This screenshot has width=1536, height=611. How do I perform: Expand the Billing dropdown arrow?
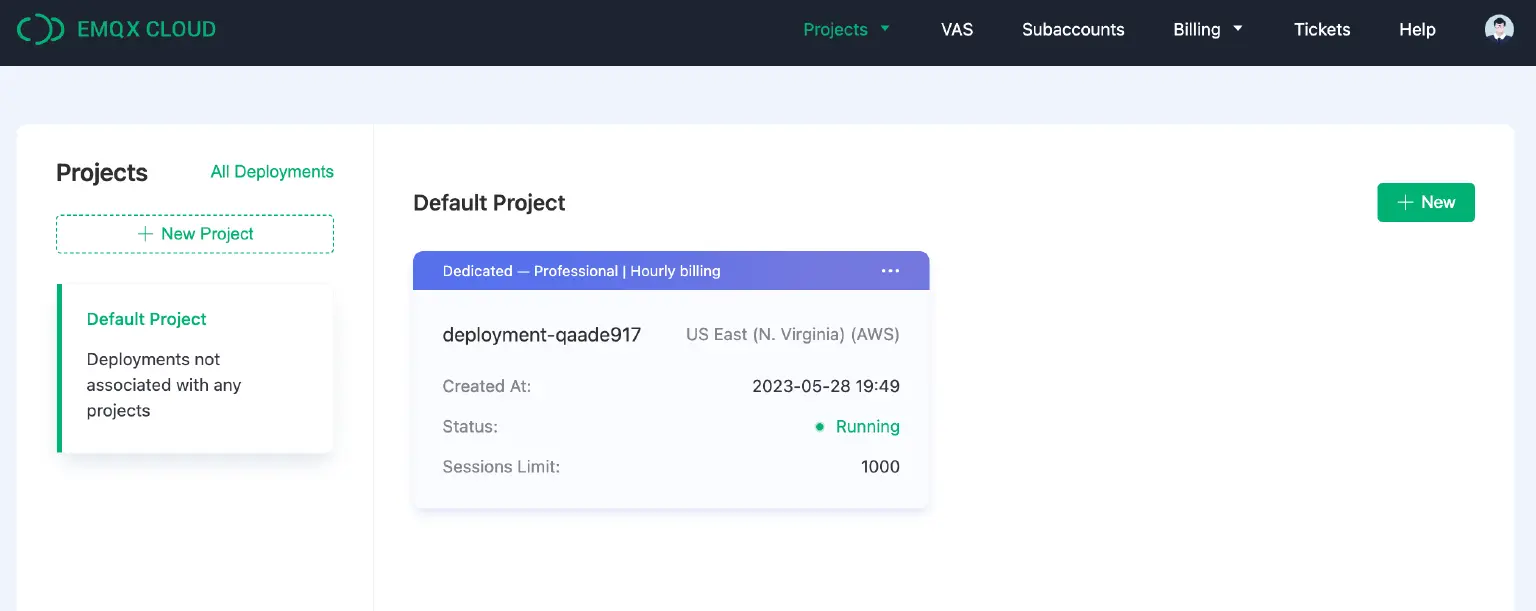click(1238, 29)
